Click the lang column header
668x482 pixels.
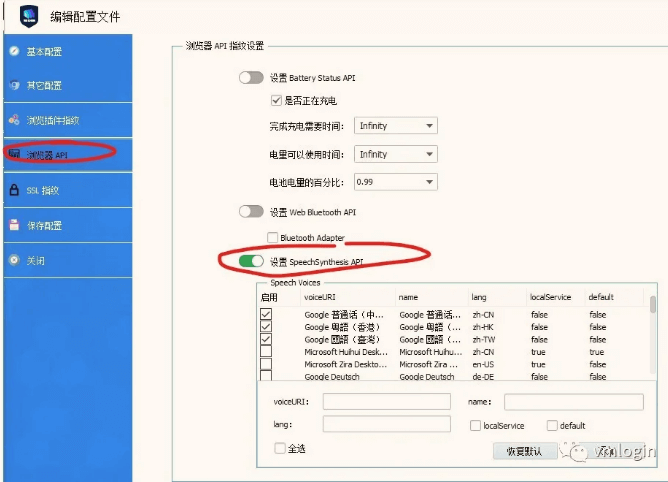(479, 297)
